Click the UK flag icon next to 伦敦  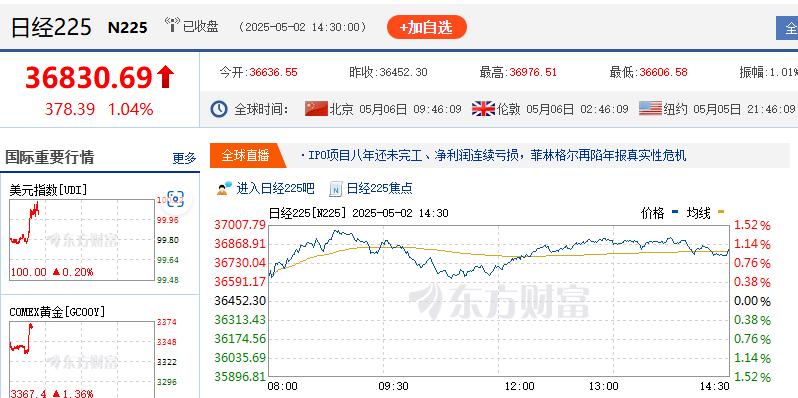coord(483,108)
